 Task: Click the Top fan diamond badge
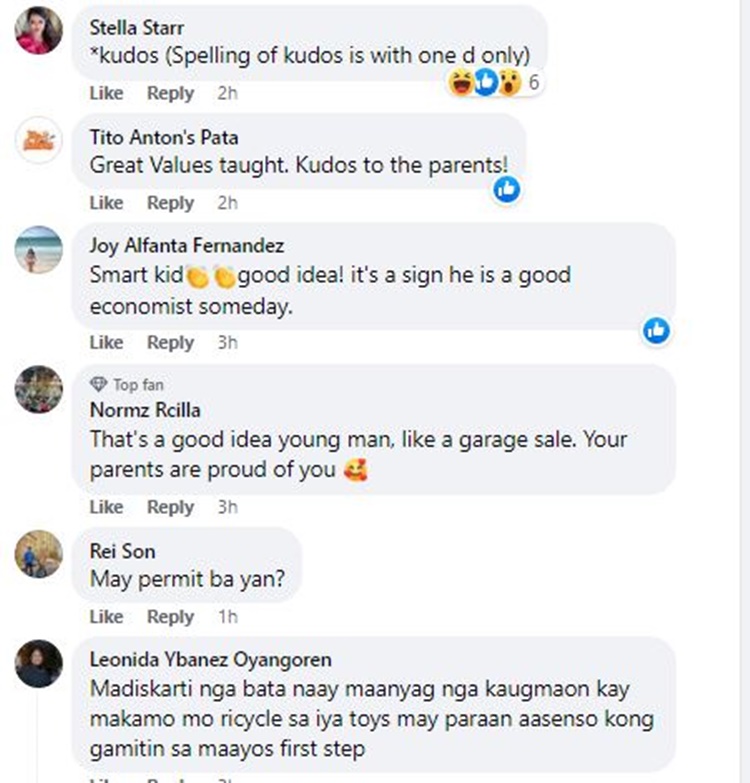[x=98, y=385]
